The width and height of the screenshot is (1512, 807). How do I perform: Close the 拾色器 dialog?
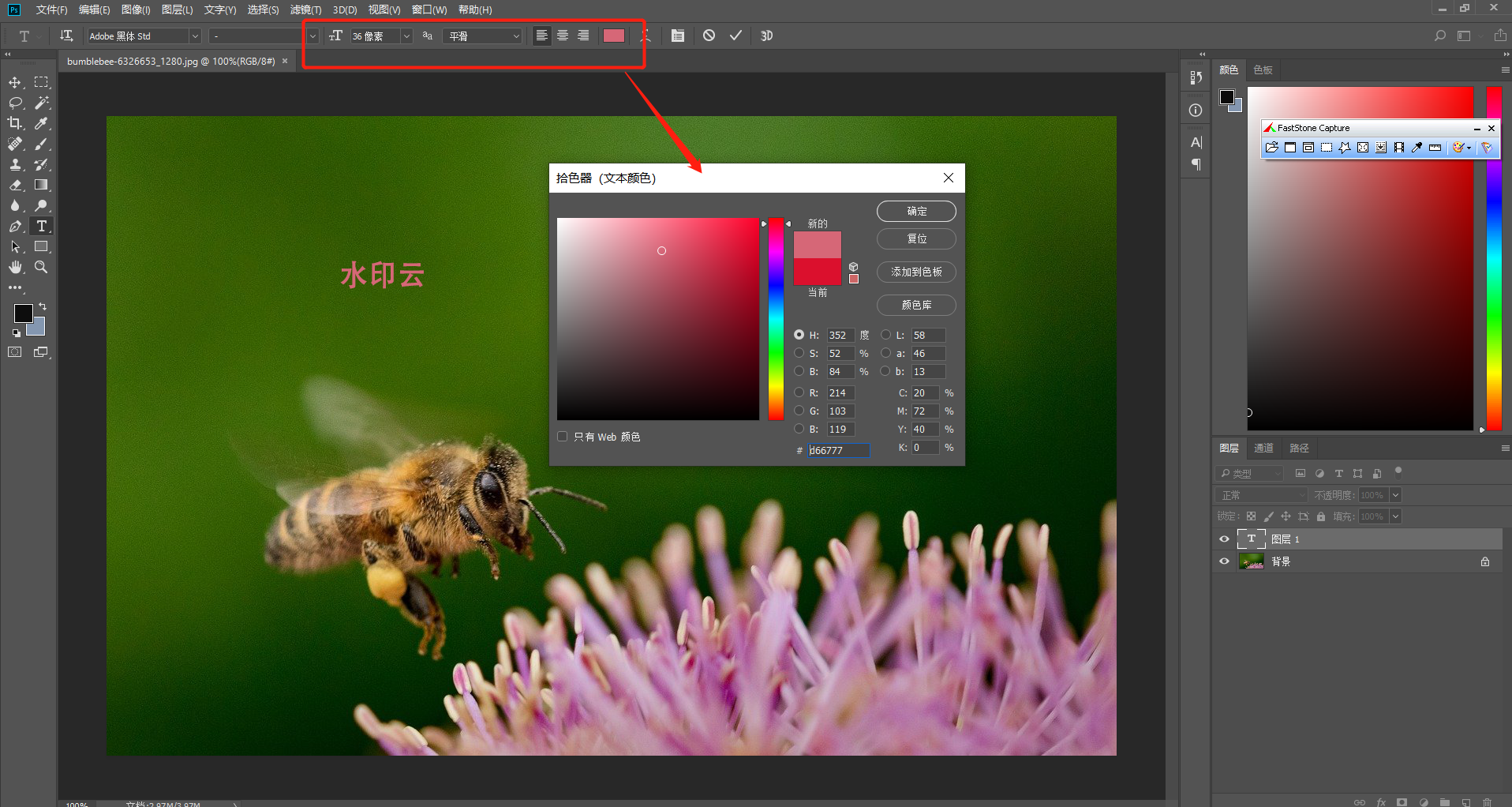click(x=949, y=178)
